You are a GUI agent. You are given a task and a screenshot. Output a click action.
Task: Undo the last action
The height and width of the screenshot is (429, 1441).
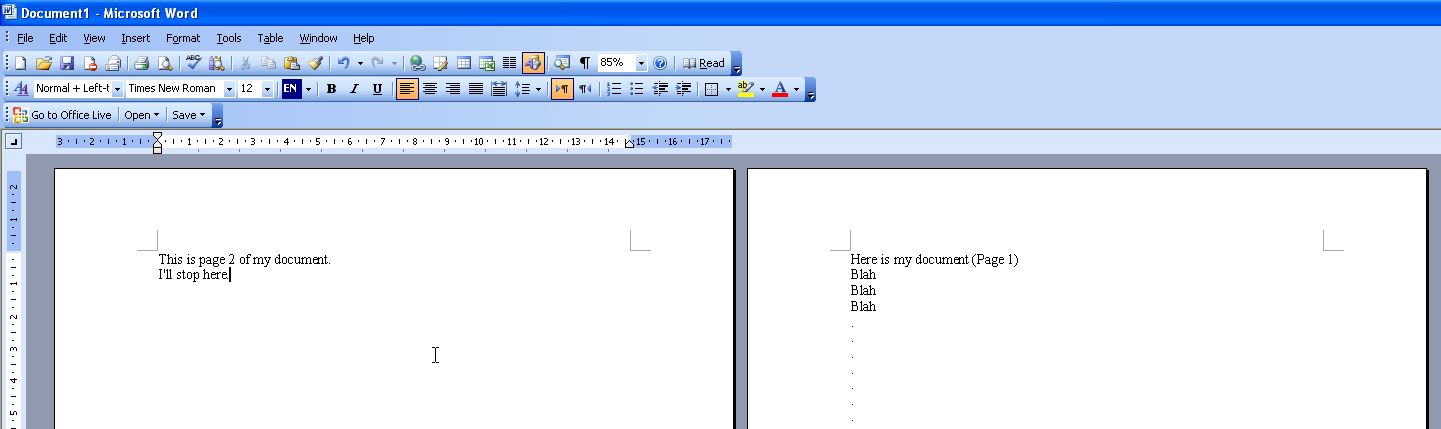click(x=343, y=63)
